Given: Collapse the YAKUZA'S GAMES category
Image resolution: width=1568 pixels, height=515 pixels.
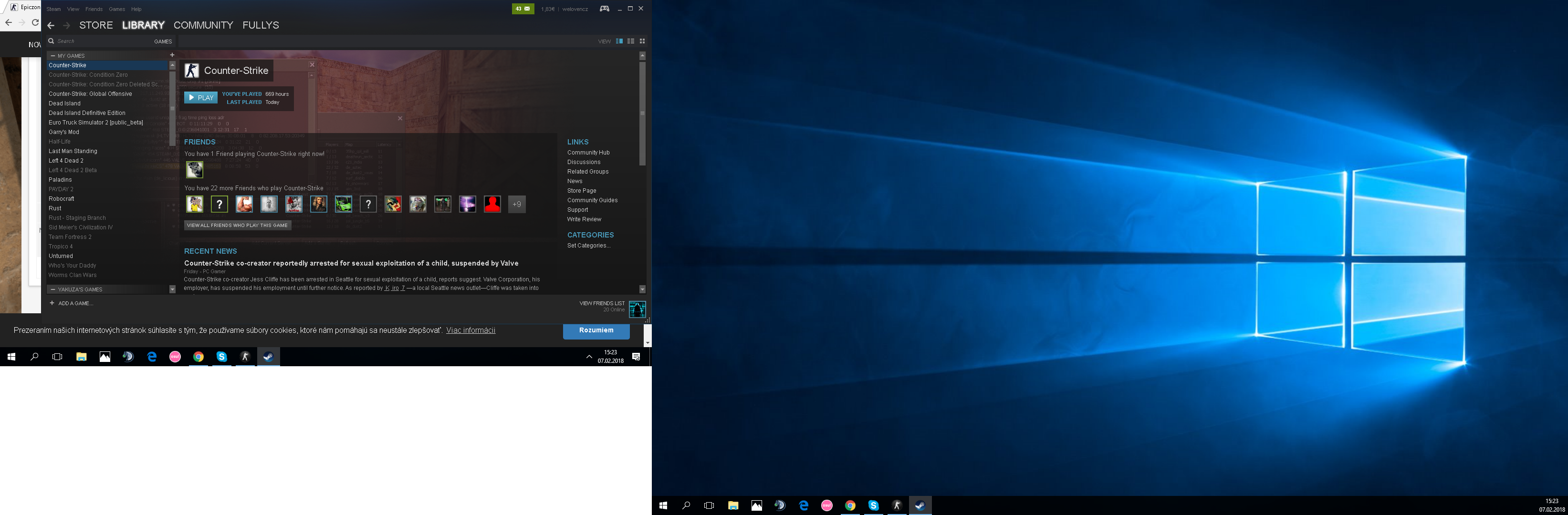Looking at the screenshot, I should [x=53, y=289].
